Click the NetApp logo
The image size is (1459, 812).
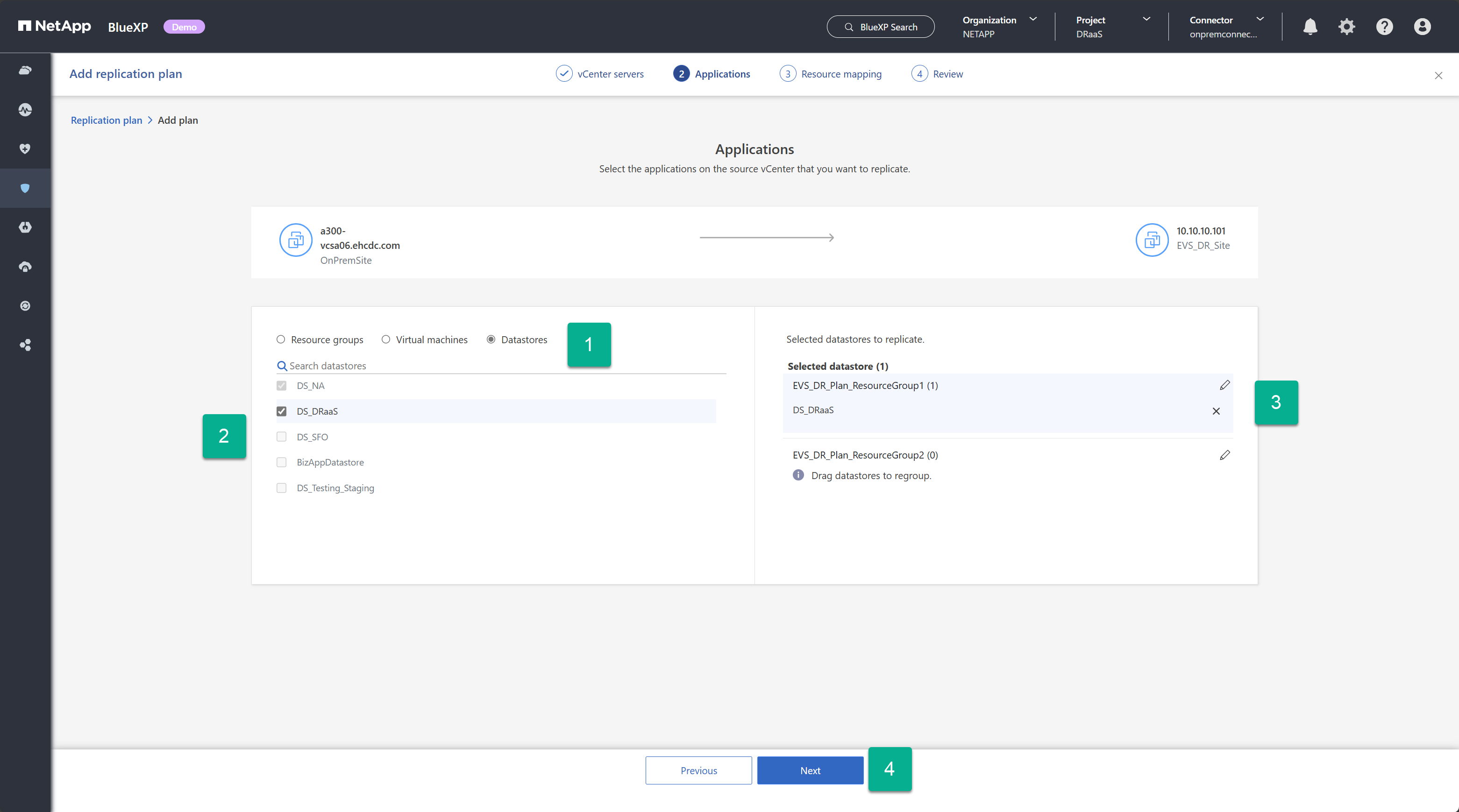point(54,26)
